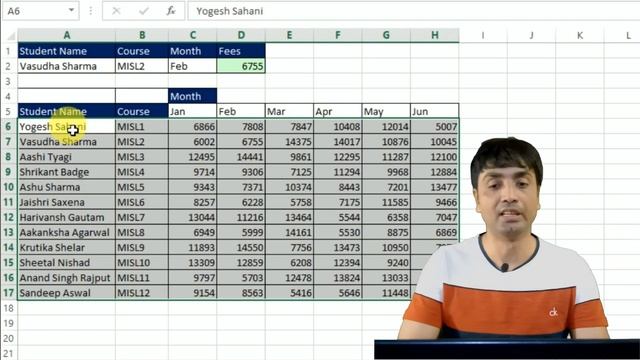
Task: Select column E header
Action: 289,35
